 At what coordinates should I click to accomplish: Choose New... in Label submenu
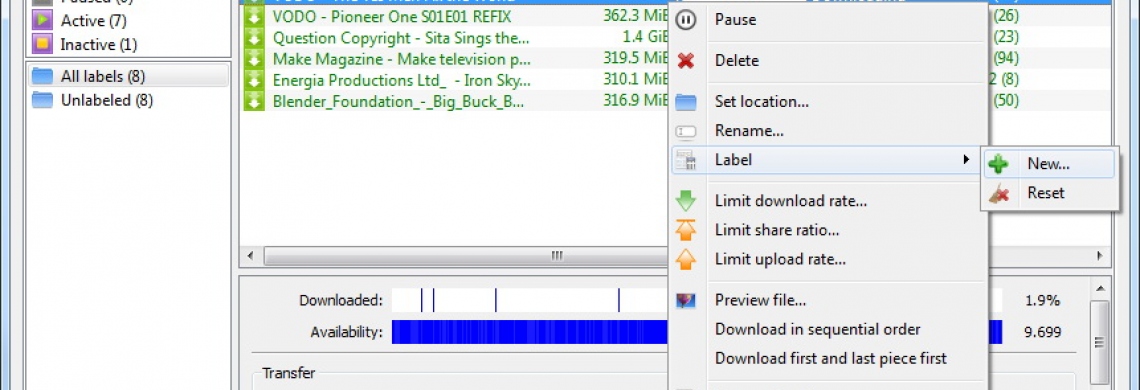pos(1049,164)
